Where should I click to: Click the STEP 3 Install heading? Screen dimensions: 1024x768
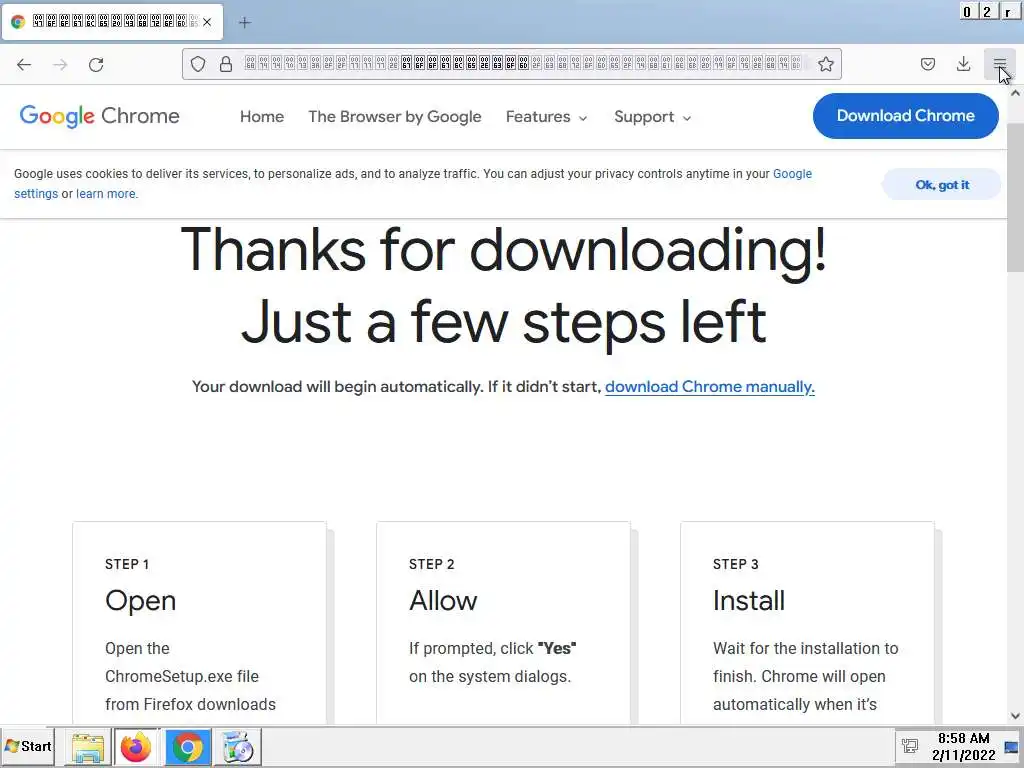tap(748, 600)
